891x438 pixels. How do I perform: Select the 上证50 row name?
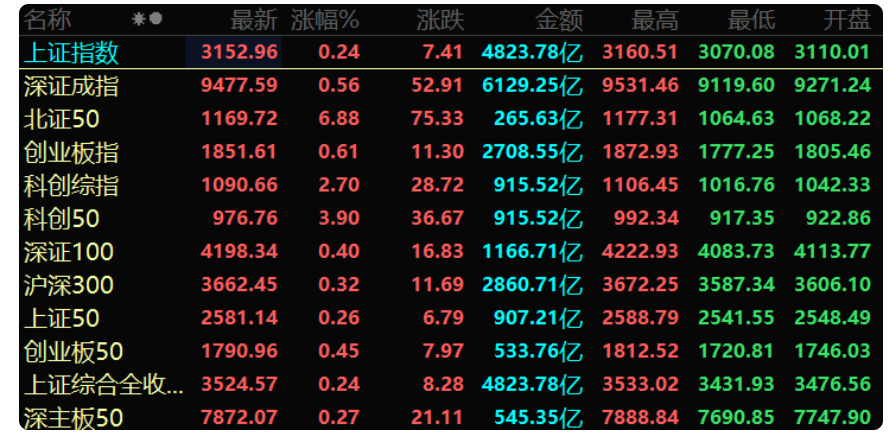click(x=62, y=318)
